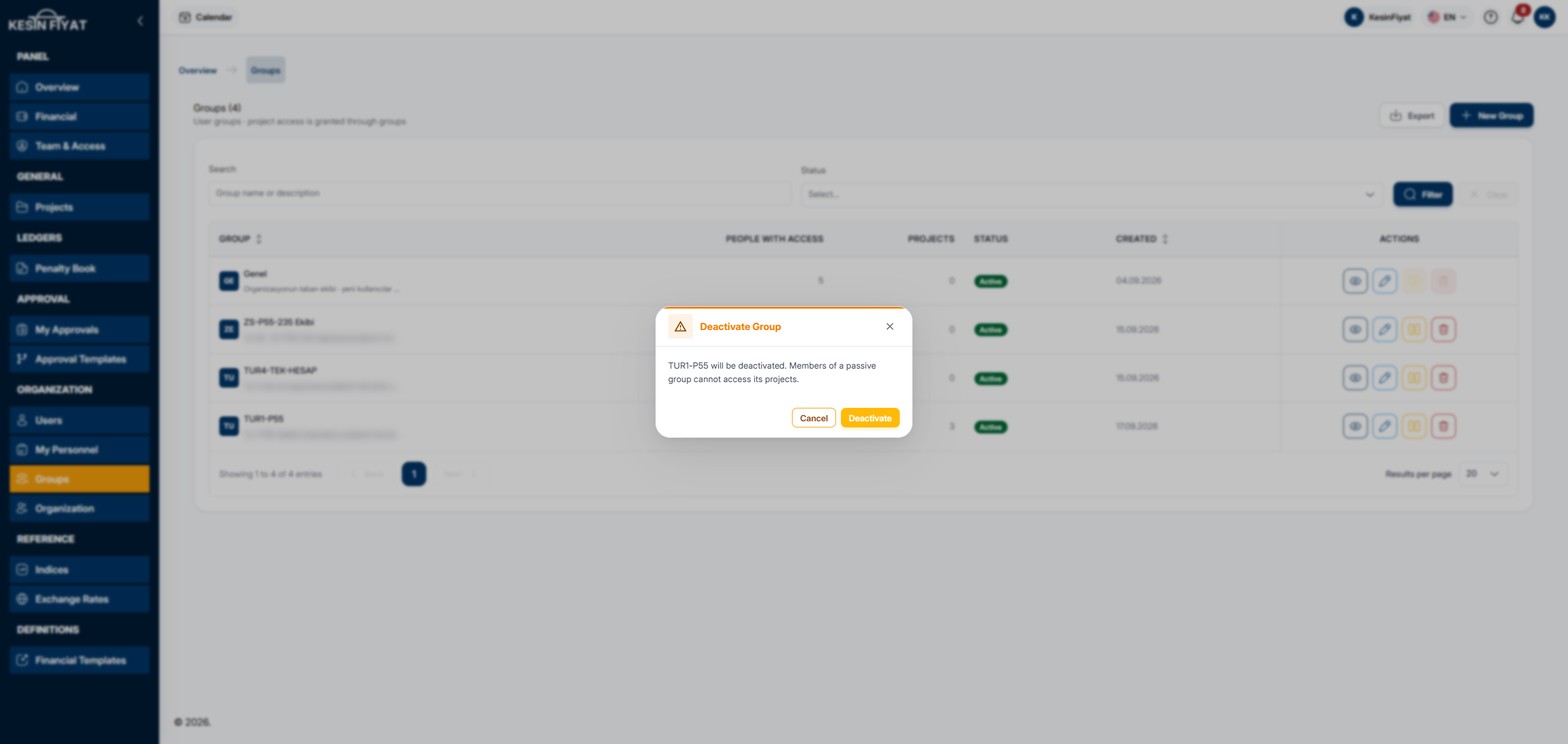
Task: Open the notifications bell icon
Action: point(1517,17)
